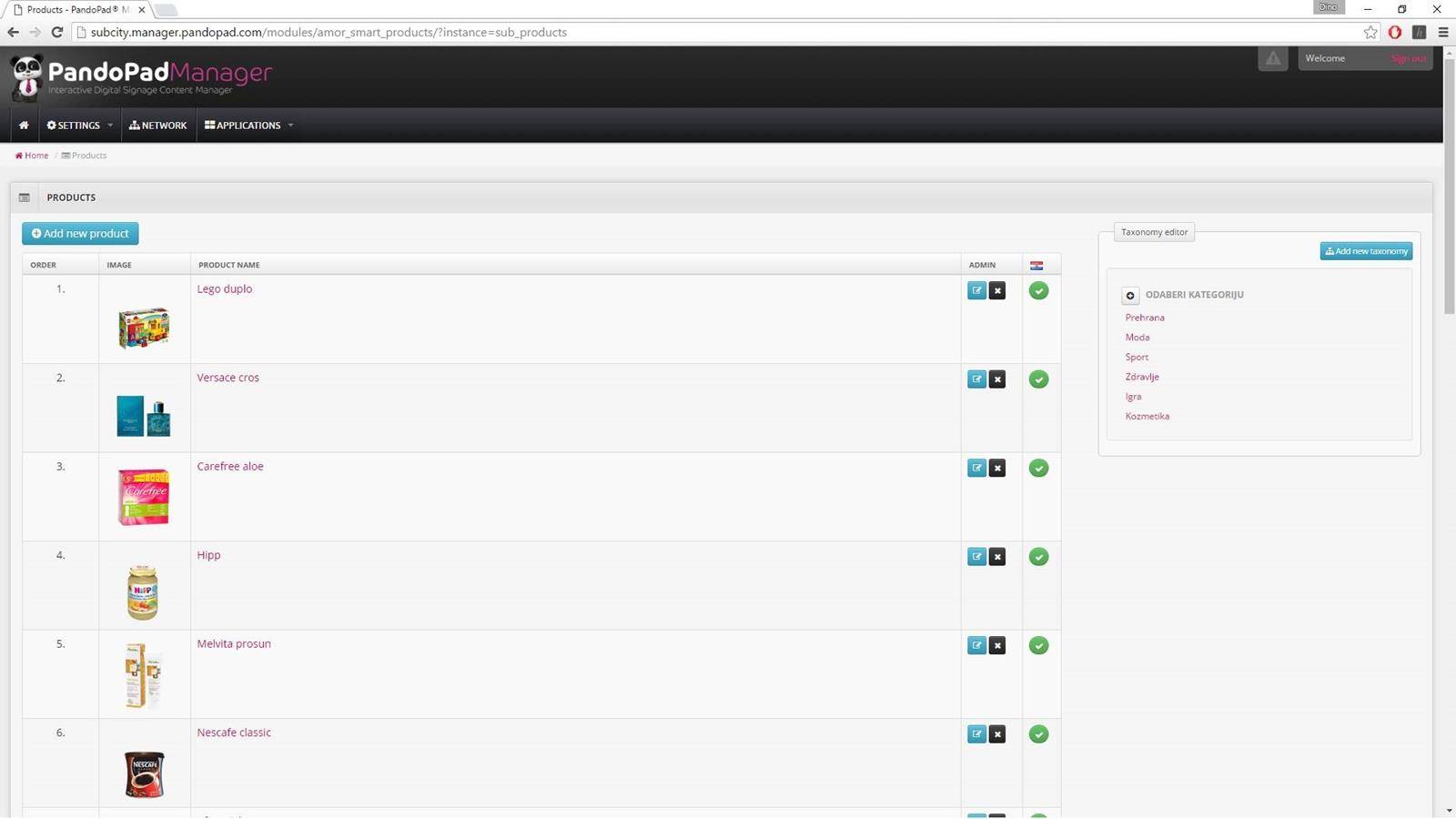Delete the Hipp product
This screenshot has height=819, width=1456.
pyautogui.click(x=997, y=557)
